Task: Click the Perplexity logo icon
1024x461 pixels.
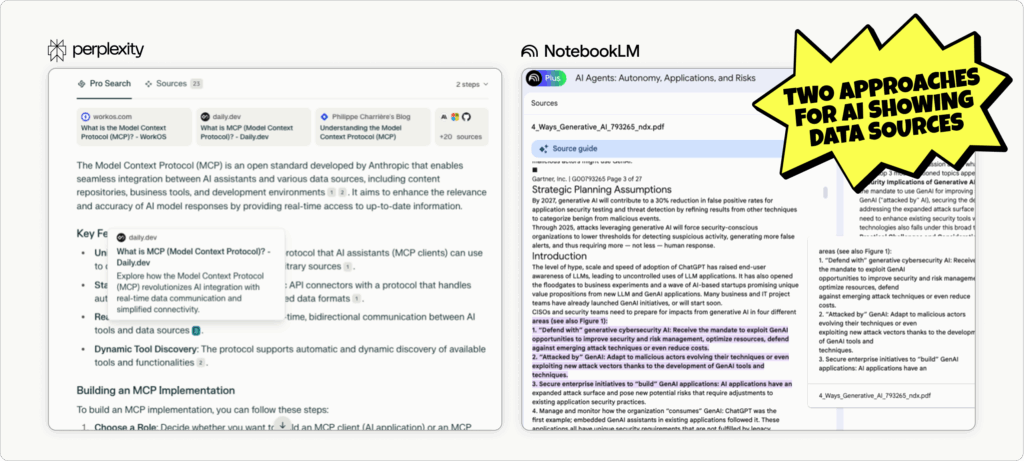Action: 57,50
